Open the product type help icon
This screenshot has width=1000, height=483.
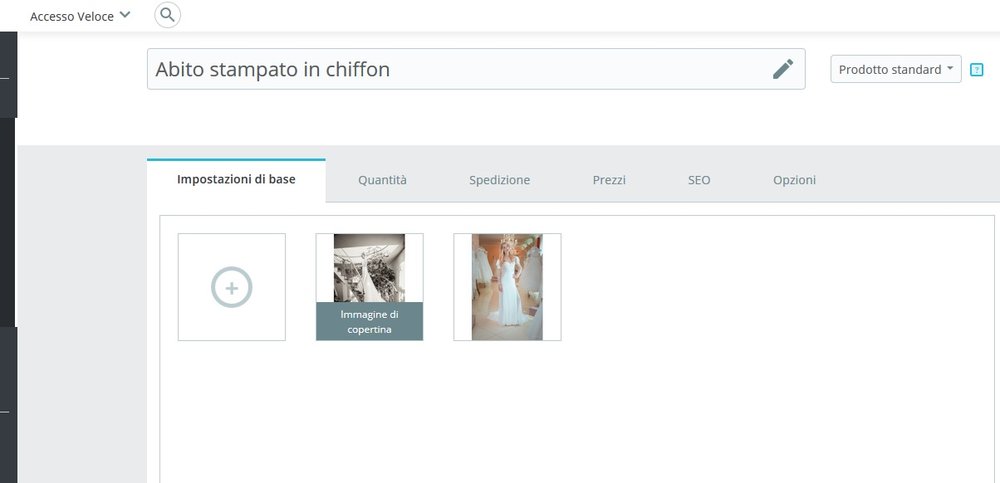(976, 70)
